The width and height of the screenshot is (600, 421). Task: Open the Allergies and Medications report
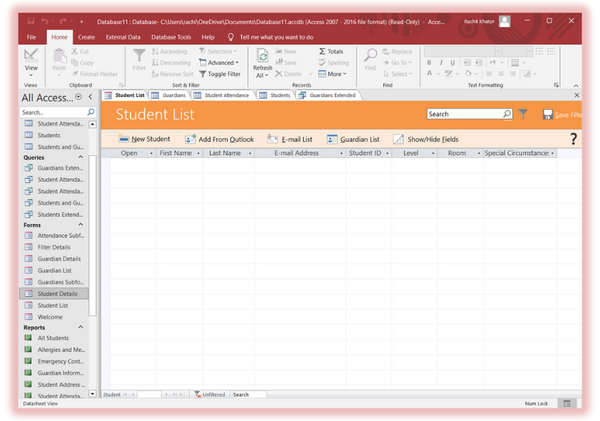click(54, 350)
